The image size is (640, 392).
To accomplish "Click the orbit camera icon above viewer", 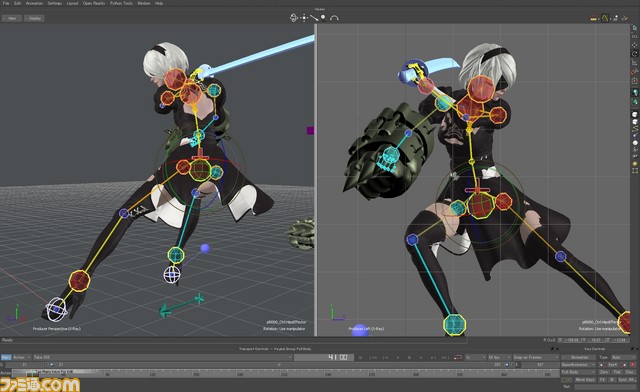I will (293, 18).
